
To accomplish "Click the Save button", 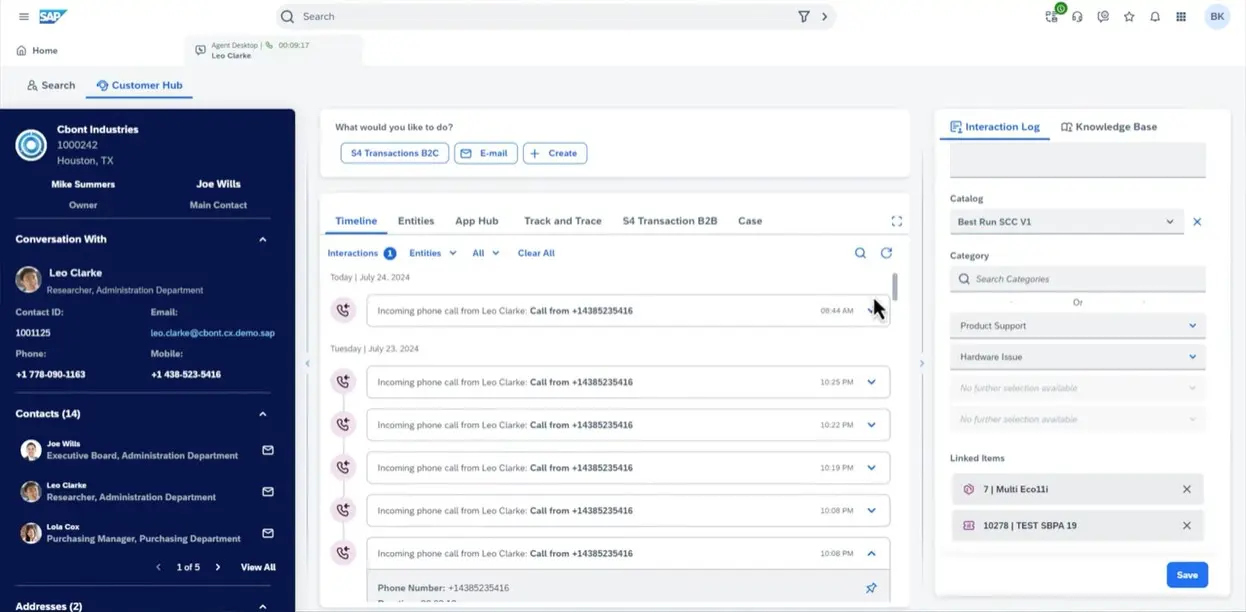I will click(x=1187, y=575).
